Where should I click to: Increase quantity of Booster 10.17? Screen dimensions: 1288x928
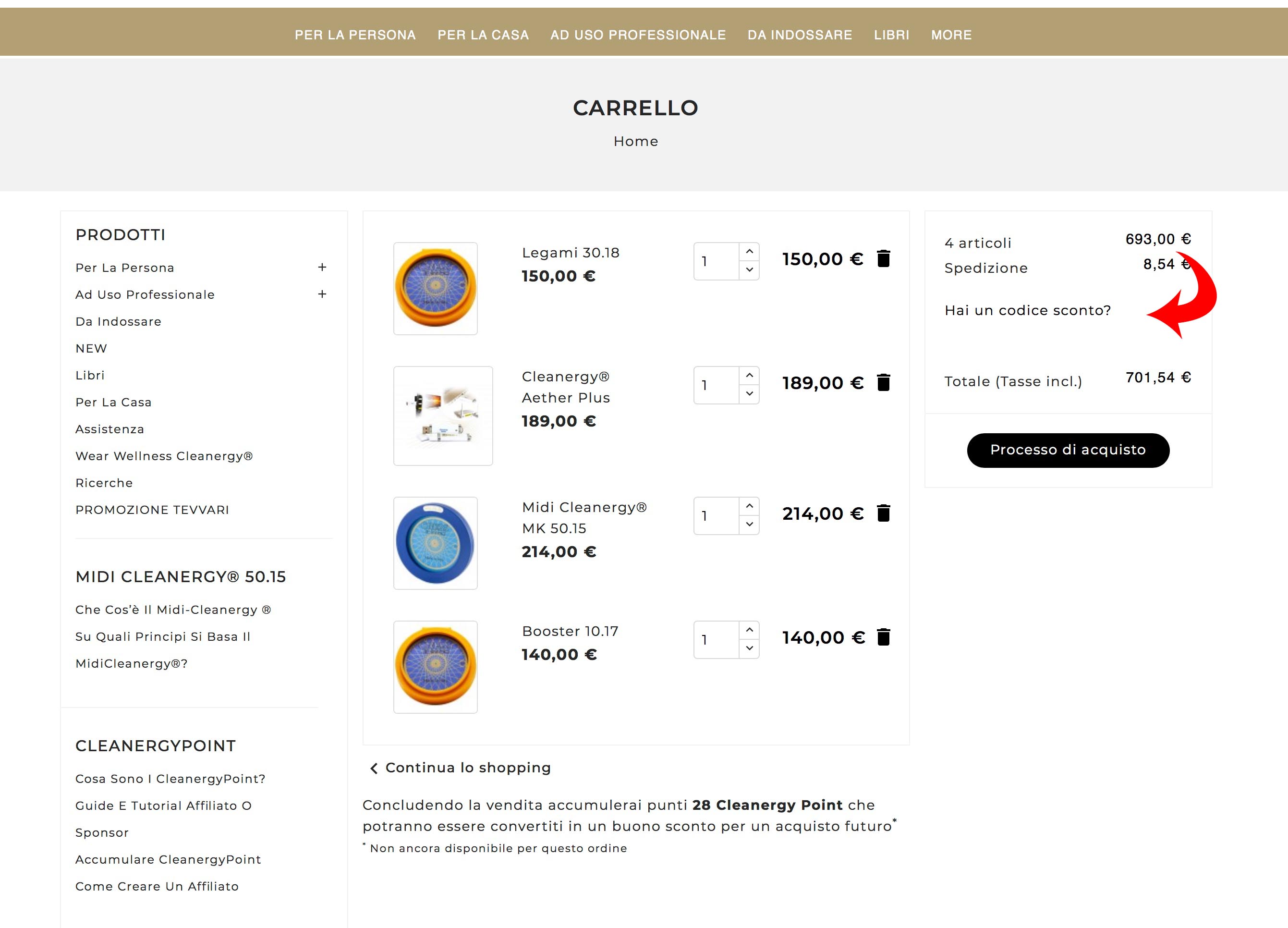click(x=749, y=630)
